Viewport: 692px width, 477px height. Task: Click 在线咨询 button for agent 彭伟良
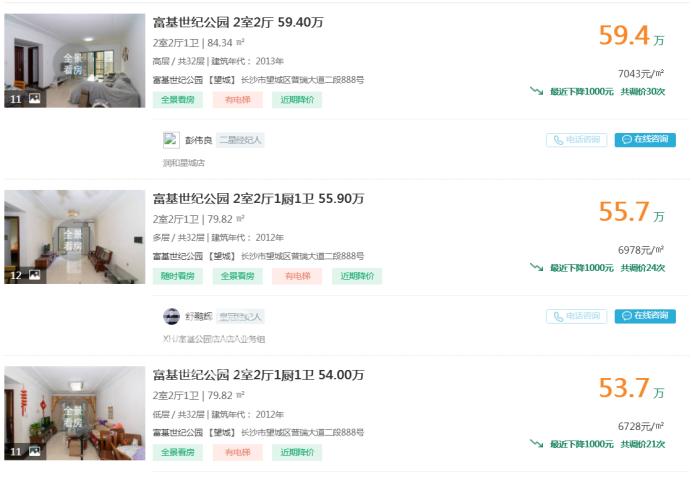tap(645, 140)
